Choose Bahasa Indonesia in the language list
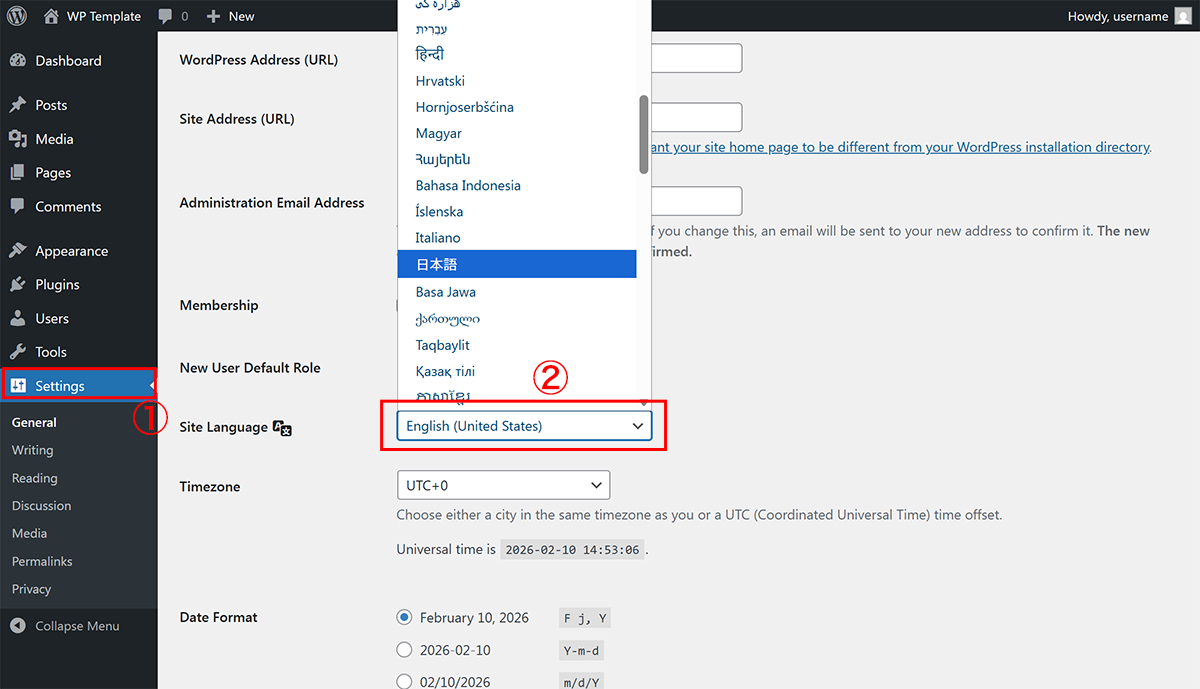The width and height of the screenshot is (1200, 689). click(468, 186)
